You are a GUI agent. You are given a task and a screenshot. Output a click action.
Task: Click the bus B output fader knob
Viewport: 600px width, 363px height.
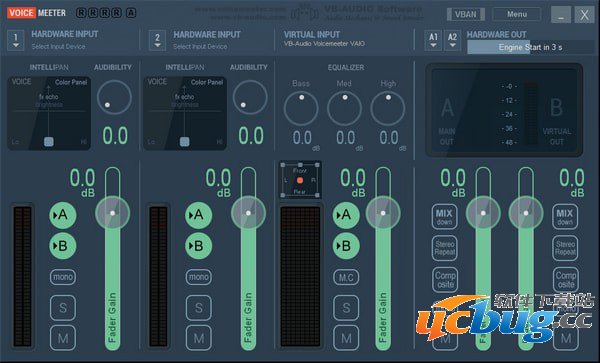pos(526,213)
